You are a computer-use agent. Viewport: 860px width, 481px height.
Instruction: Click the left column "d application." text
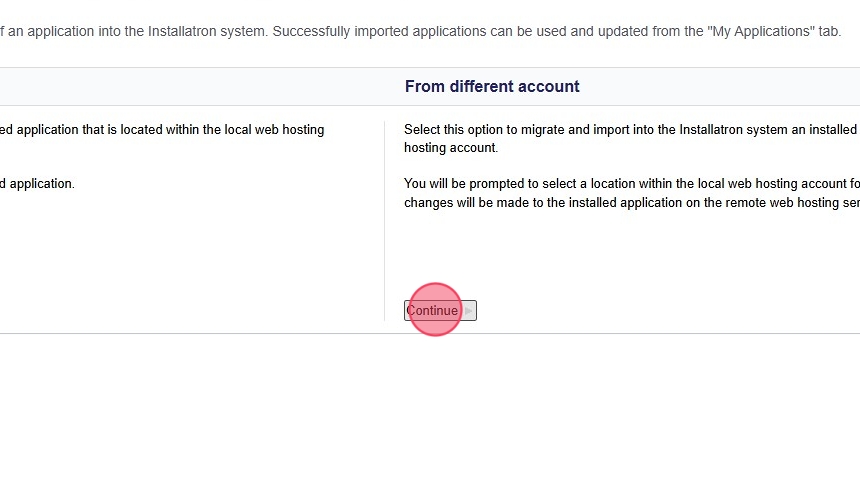point(38,184)
